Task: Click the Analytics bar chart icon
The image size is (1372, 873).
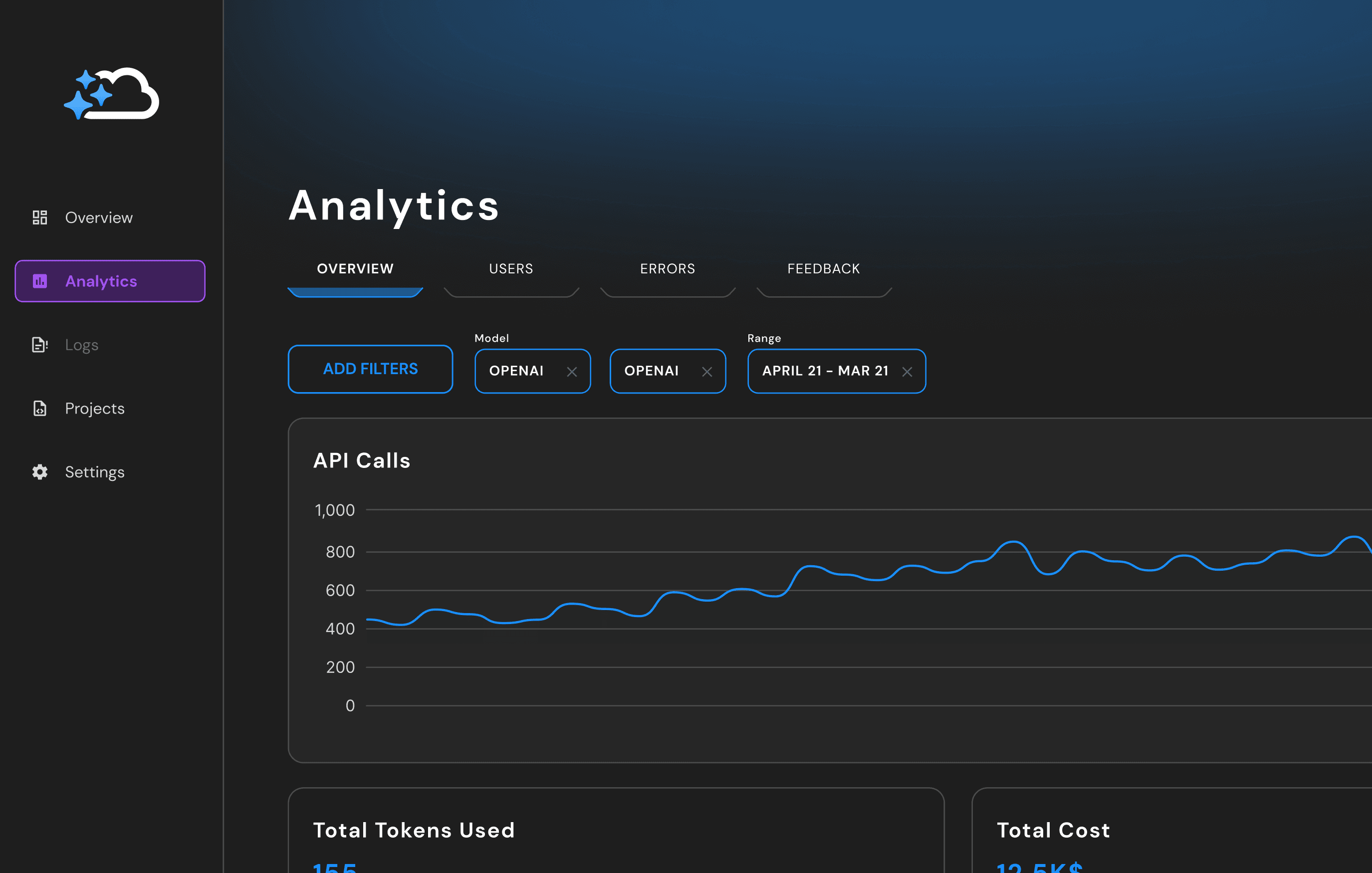Action: 40,281
